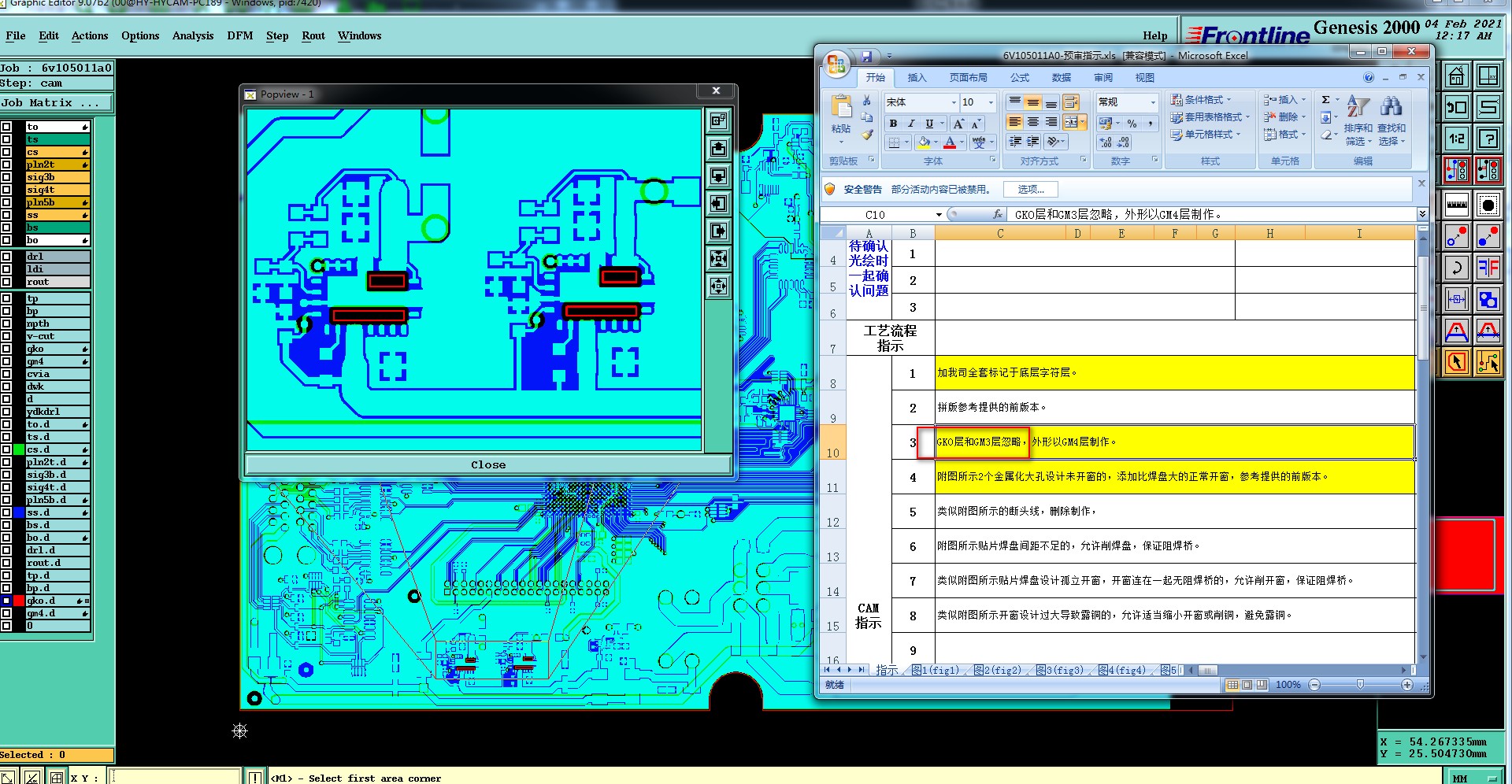The image size is (1512, 784).
Task: Open the Excel number format dropdown
Action: point(1153,102)
